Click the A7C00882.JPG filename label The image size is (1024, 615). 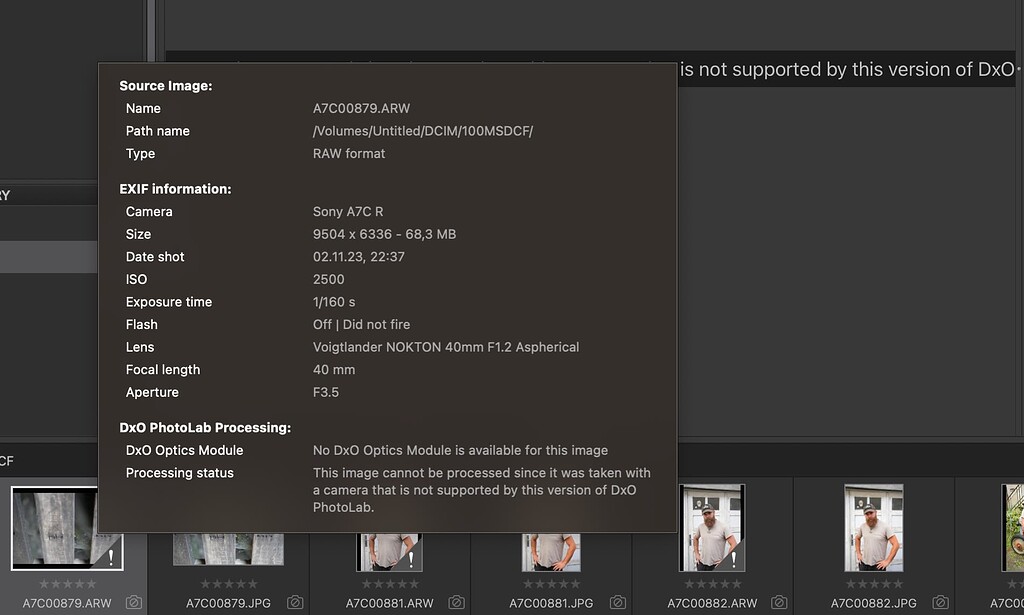(x=874, y=602)
